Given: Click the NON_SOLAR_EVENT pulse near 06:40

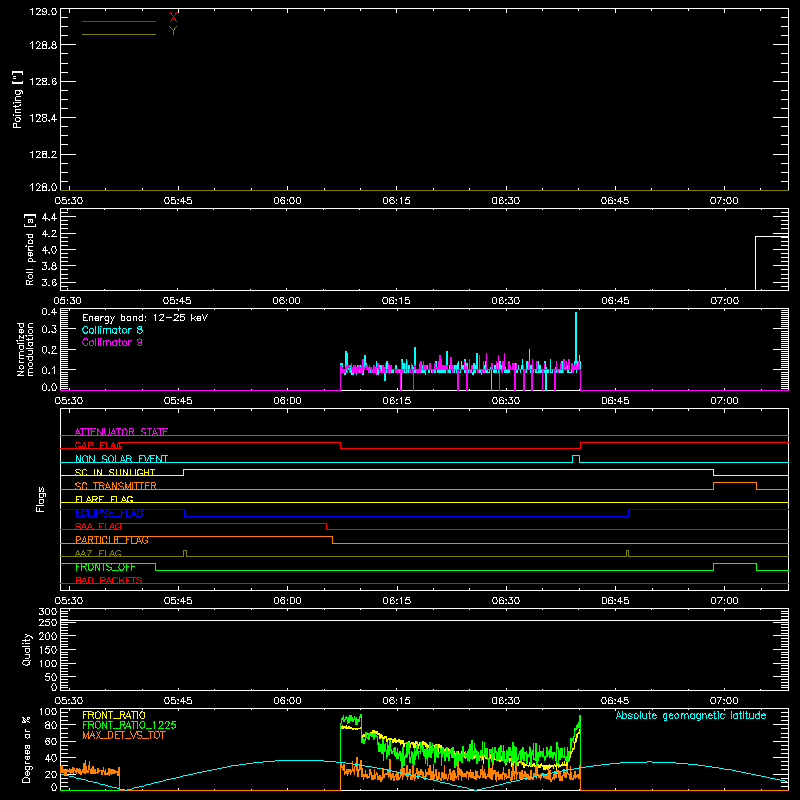Looking at the screenshot, I should tap(576, 459).
